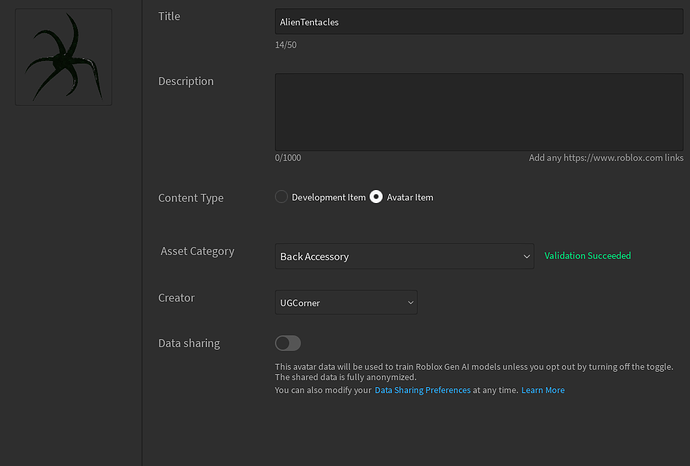Viewport: 690px width, 466px height.
Task: Click the Creator label
Action: click(176, 298)
